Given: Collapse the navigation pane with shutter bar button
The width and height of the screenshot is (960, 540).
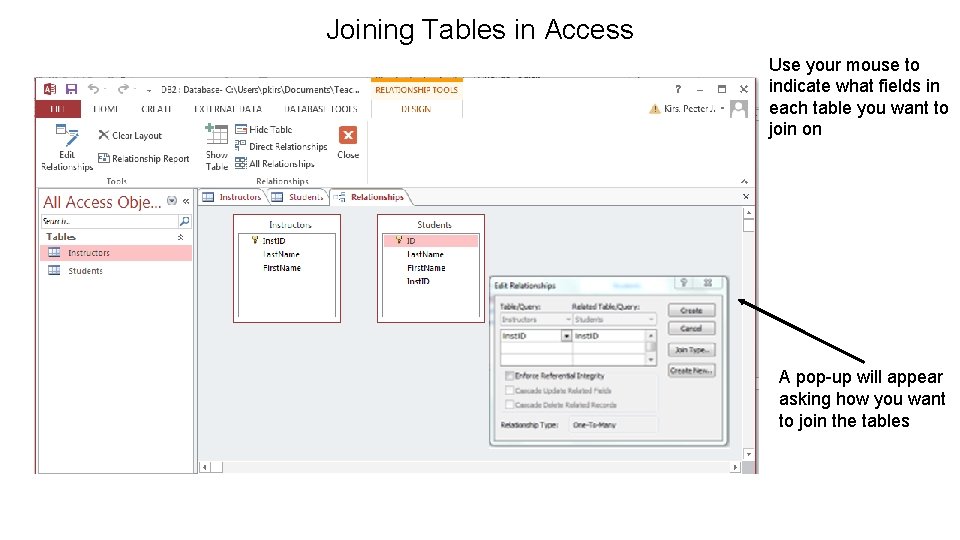Looking at the screenshot, I should pyautogui.click(x=186, y=201).
